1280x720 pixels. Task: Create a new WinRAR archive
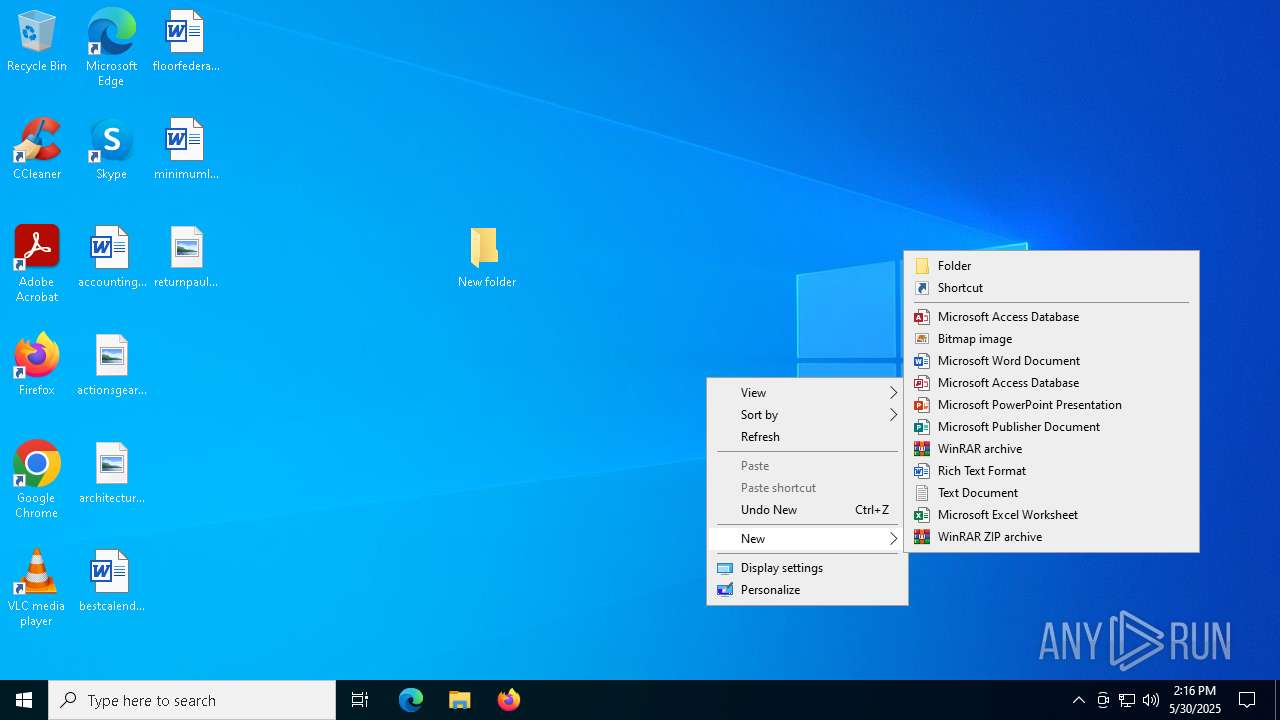point(1051,449)
